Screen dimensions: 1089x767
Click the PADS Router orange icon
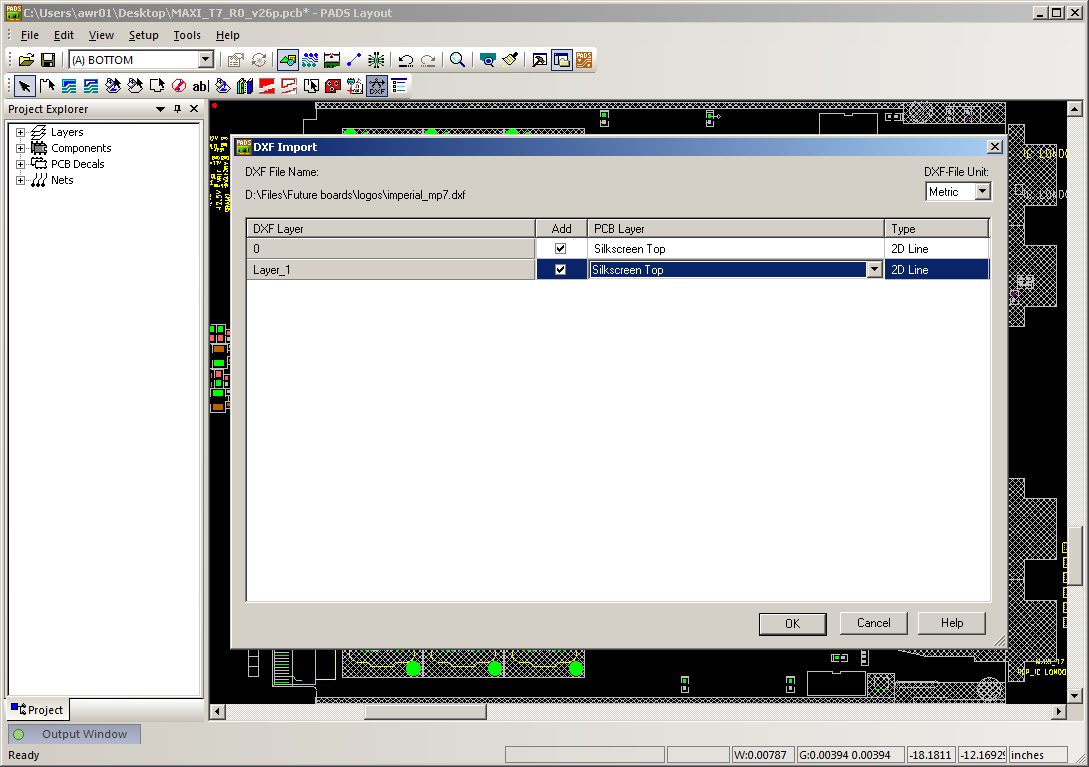coord(584,60)
